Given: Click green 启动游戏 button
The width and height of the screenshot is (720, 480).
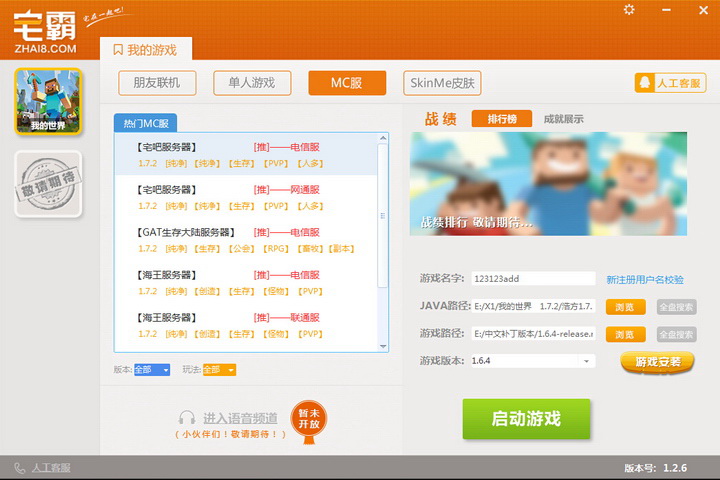Looking at the screenshot, I should coord(526,419).
